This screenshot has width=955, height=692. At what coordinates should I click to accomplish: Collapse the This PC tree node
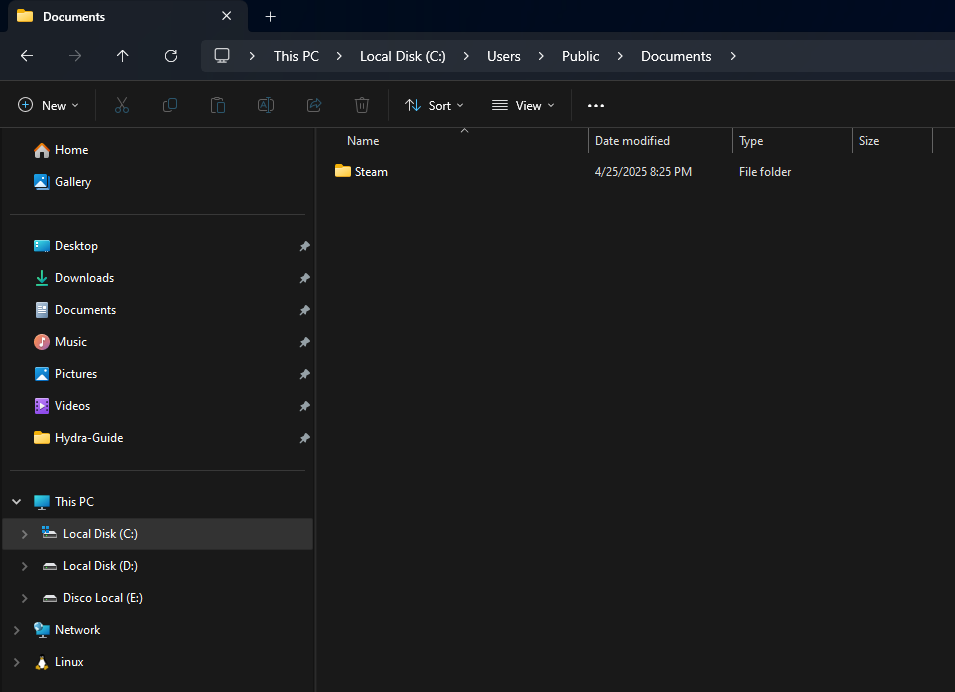[16, 501]
